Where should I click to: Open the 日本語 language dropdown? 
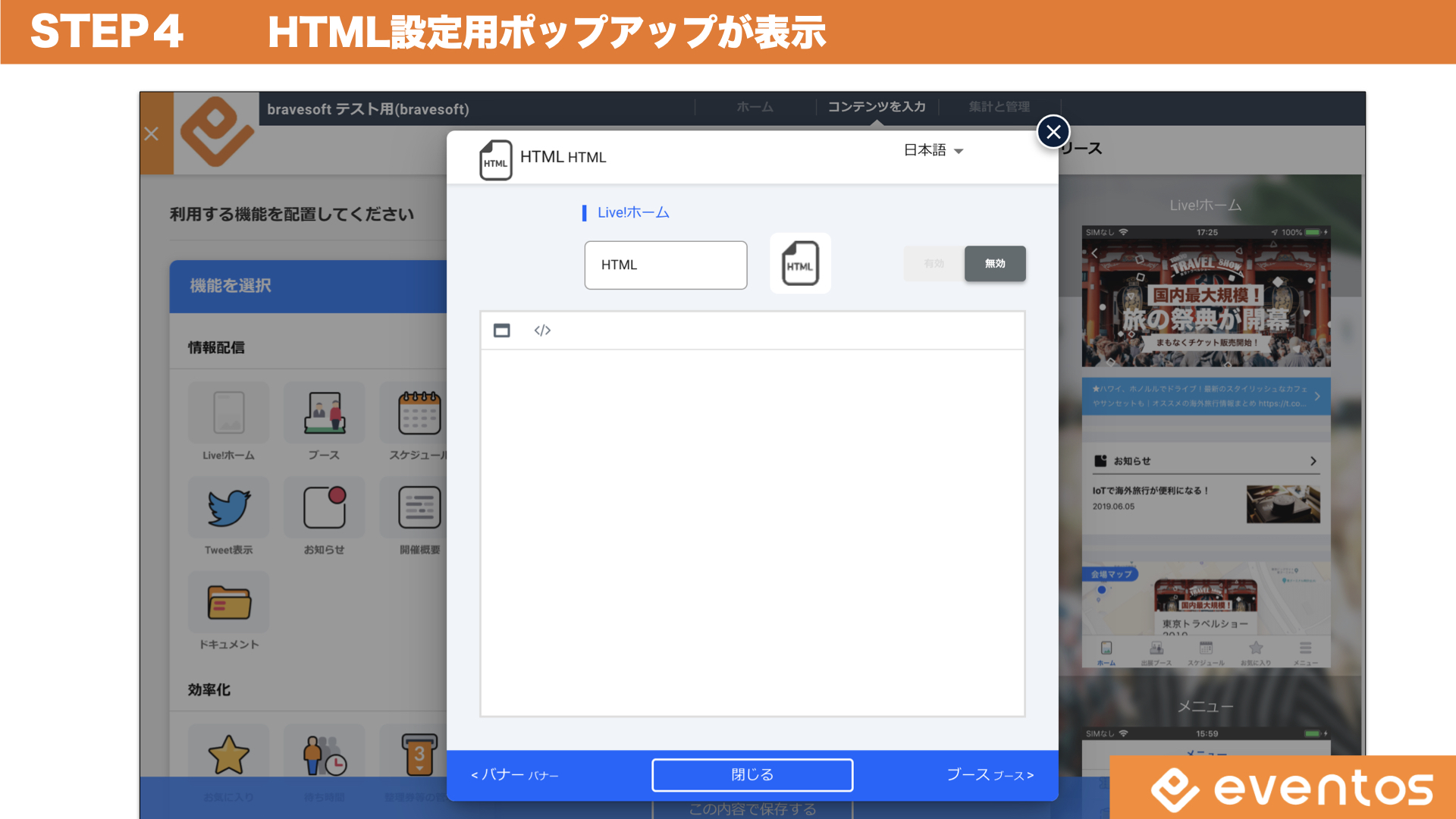pyautogui.click(x=934, y=150)
